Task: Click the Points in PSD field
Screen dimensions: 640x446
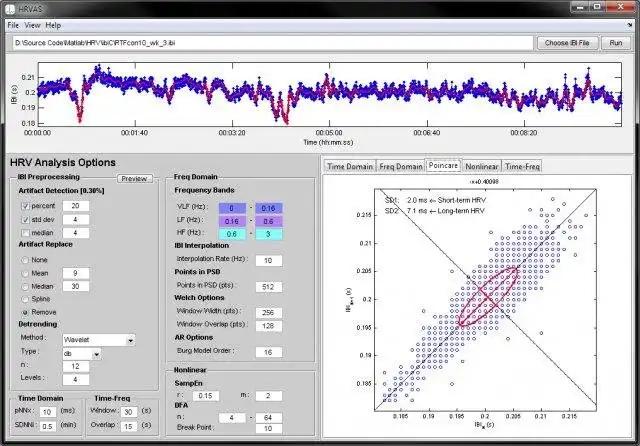Action: [269, 287]
